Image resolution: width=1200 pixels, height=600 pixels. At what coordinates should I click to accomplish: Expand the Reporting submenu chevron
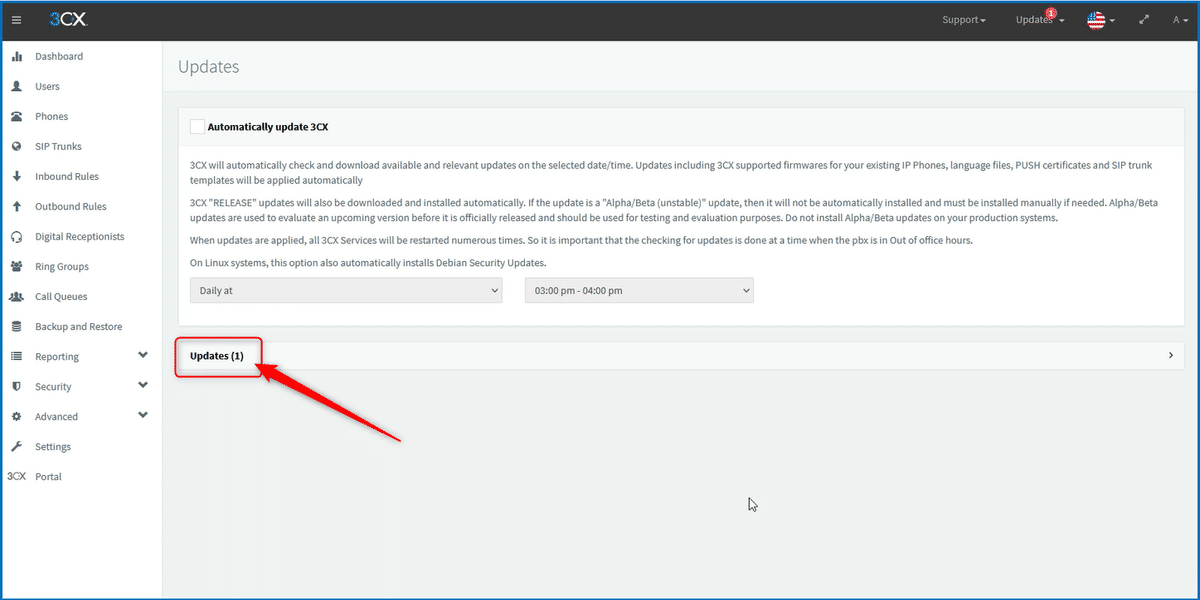(x=143, y=355)
